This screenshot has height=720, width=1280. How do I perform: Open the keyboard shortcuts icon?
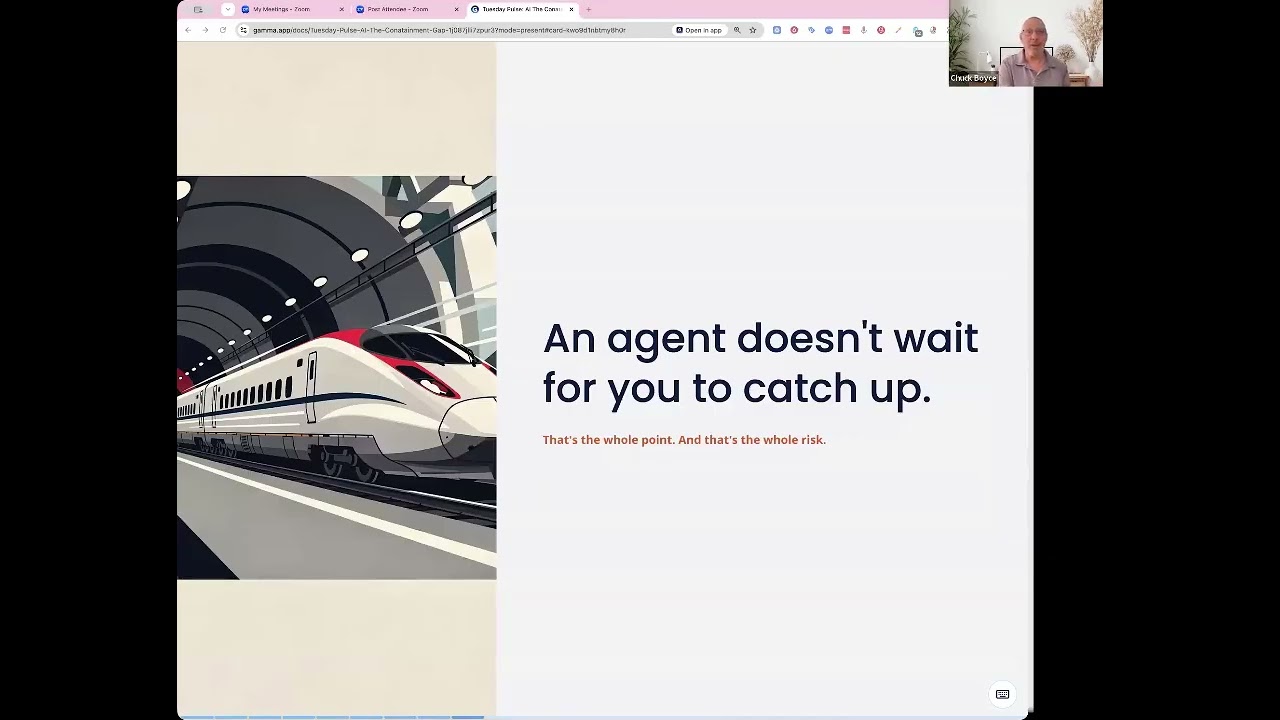click(x=1002, y=694)
